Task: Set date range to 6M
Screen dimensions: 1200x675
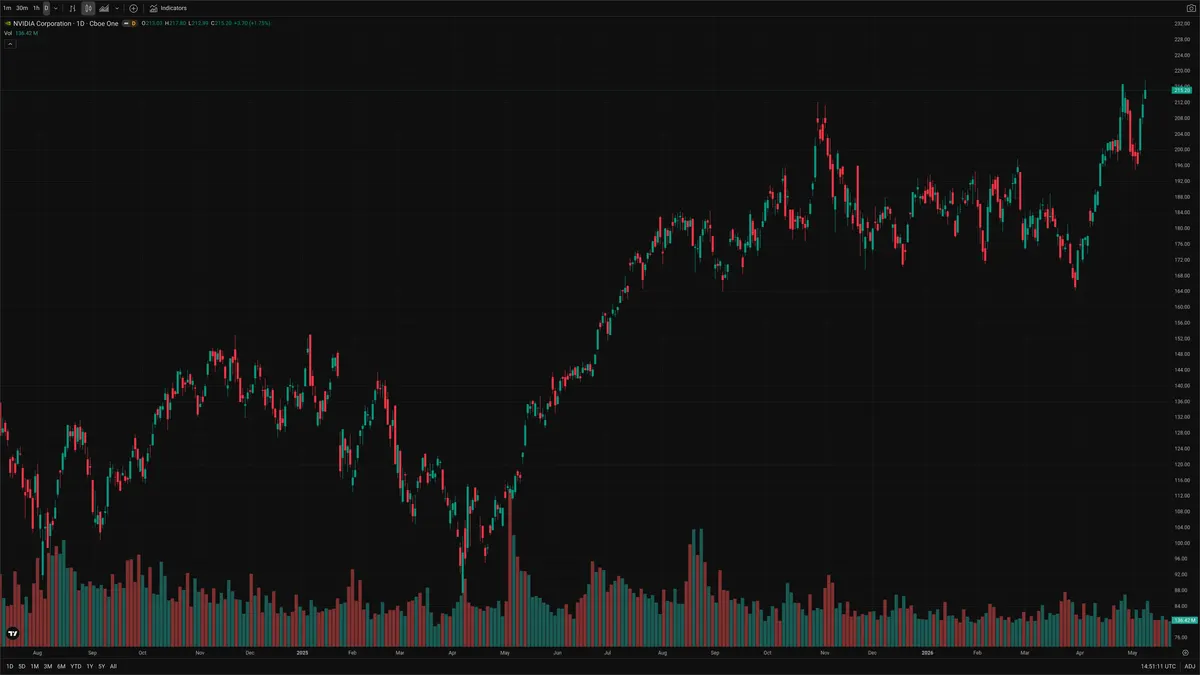Action: (61, 666)
